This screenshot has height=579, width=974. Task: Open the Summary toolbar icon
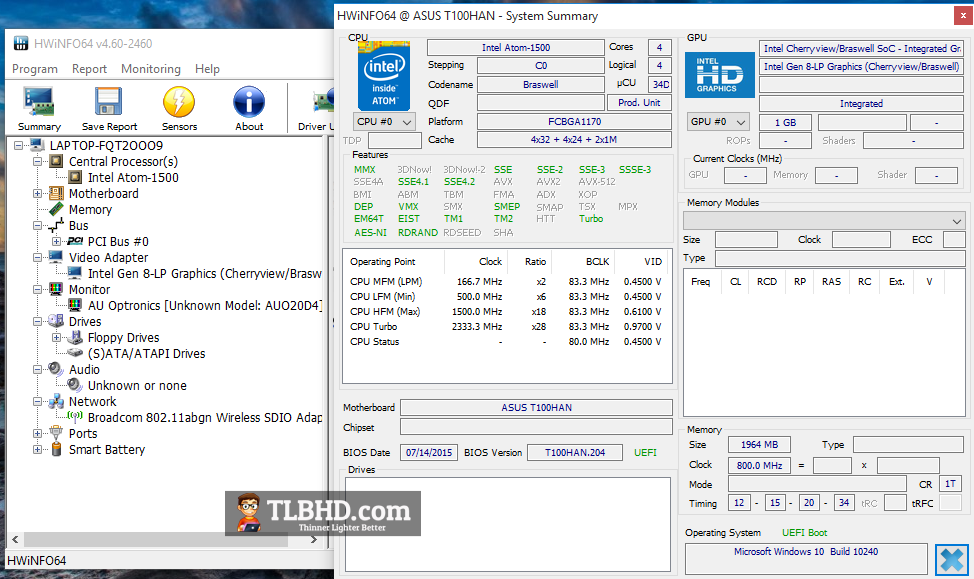point(39,102)
